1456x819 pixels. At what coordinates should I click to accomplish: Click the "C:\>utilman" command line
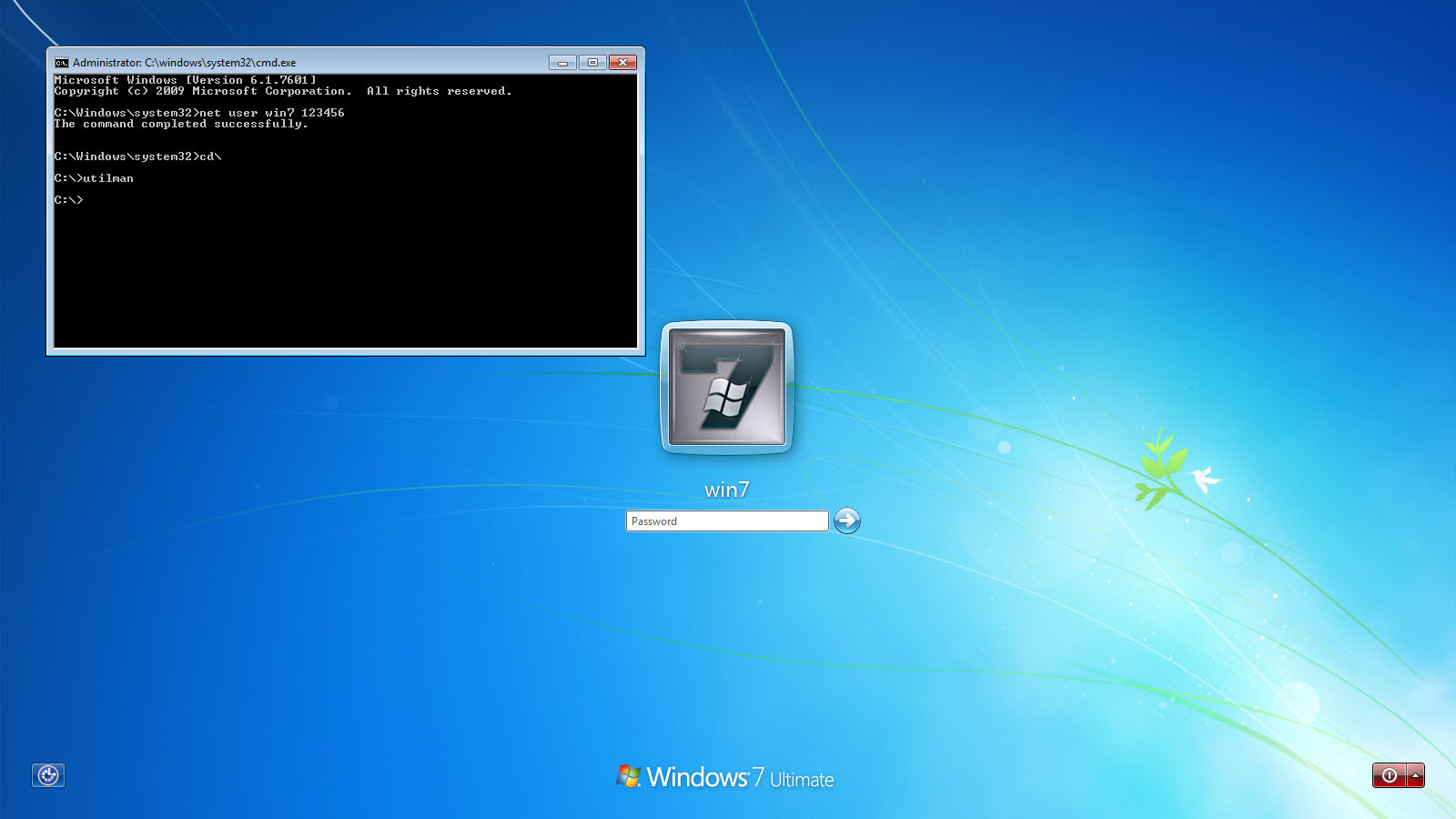[94, 178]
